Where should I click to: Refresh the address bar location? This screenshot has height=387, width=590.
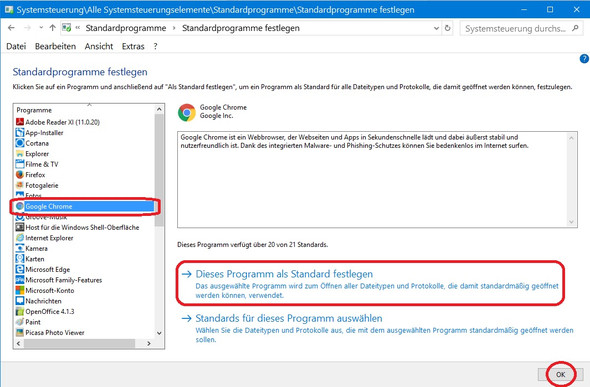447,28
